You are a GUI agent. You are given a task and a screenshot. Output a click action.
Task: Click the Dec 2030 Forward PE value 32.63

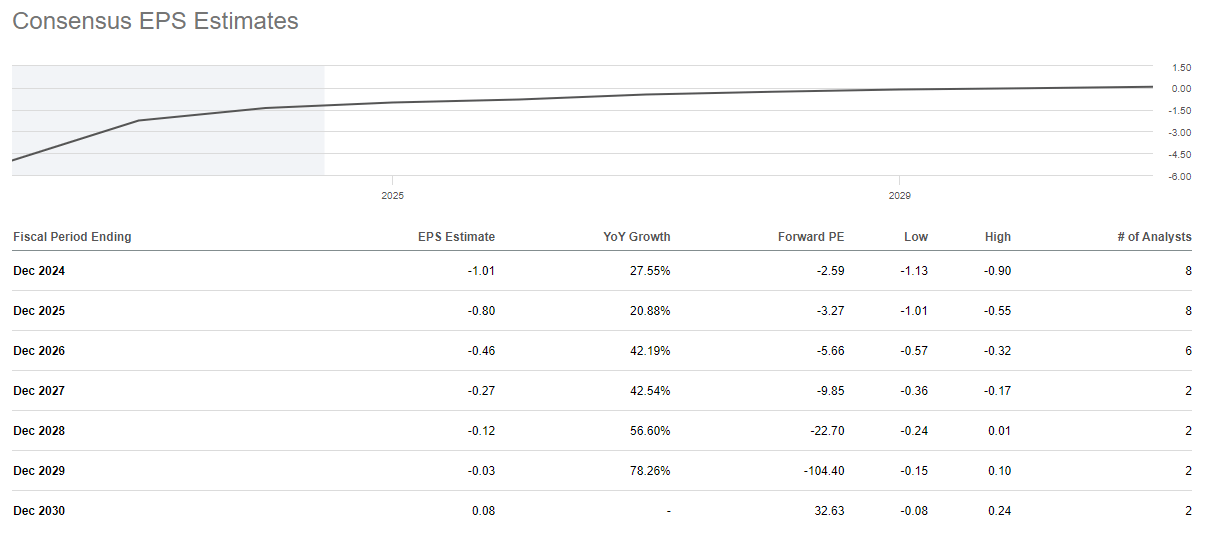click(x=828, y=511)
